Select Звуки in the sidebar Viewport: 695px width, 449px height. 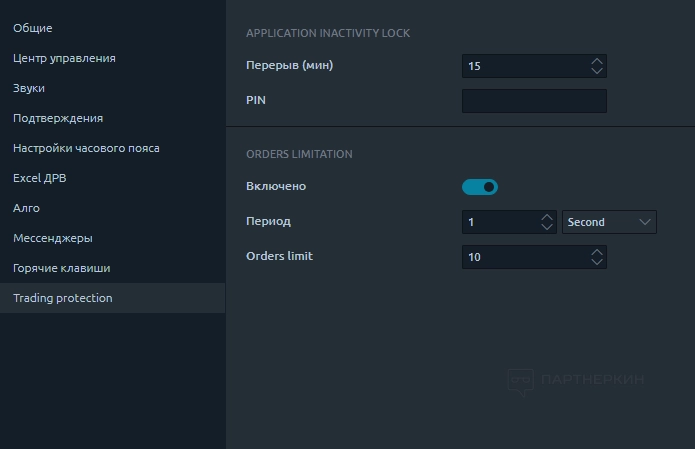pos(29,88)
